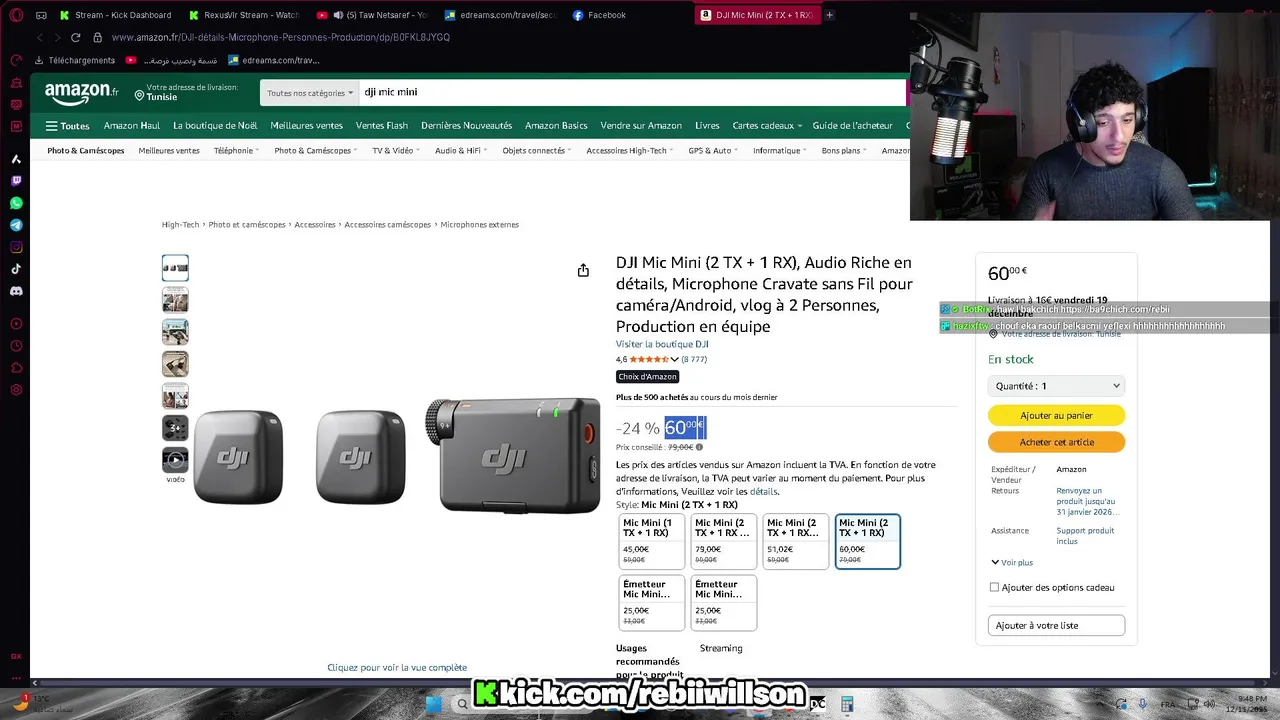1280x720 pixels.
Task: Click the Amazon search field
Action: [630, 93]
